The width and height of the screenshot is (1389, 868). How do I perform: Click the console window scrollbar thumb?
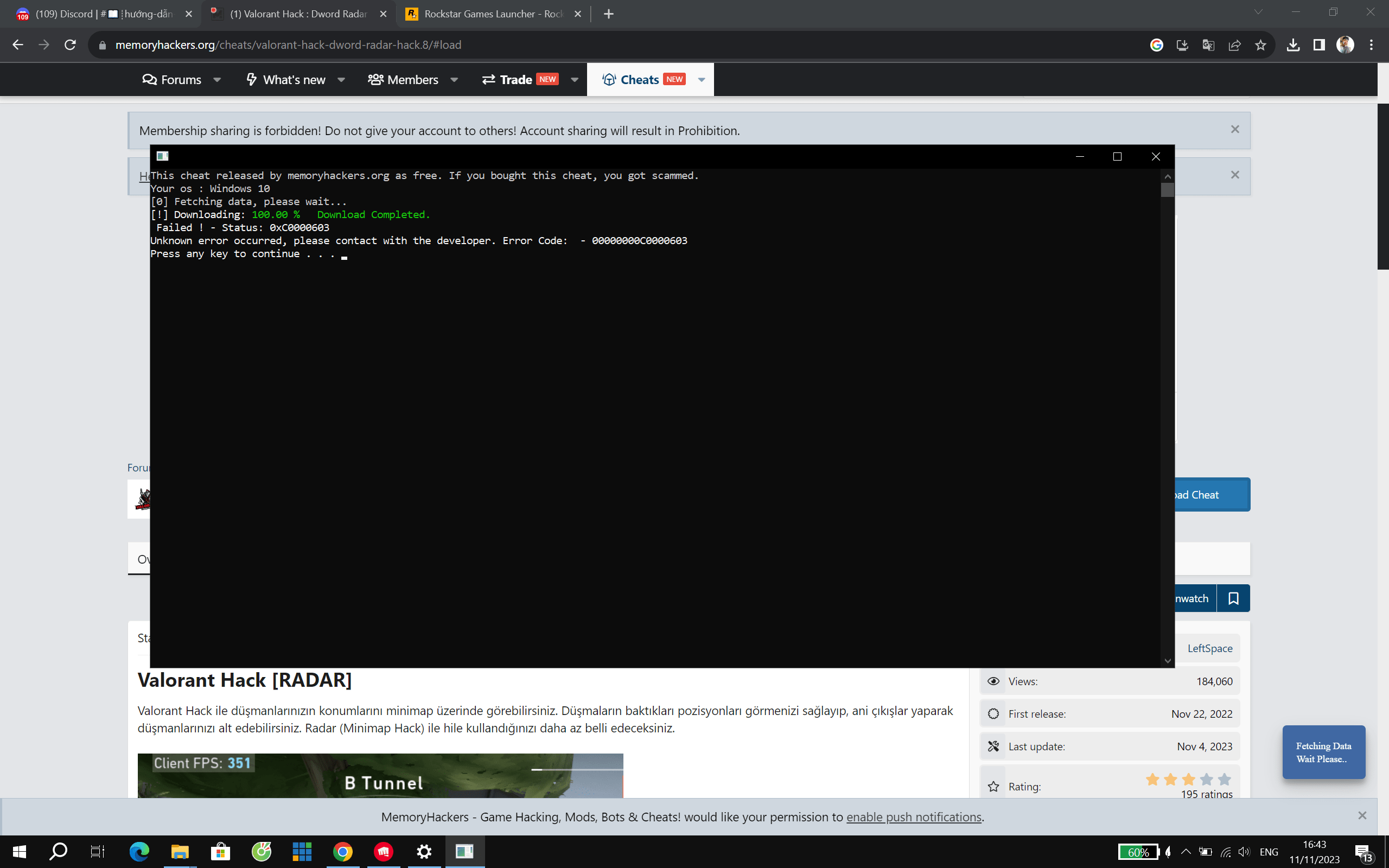click(1168, 190)
